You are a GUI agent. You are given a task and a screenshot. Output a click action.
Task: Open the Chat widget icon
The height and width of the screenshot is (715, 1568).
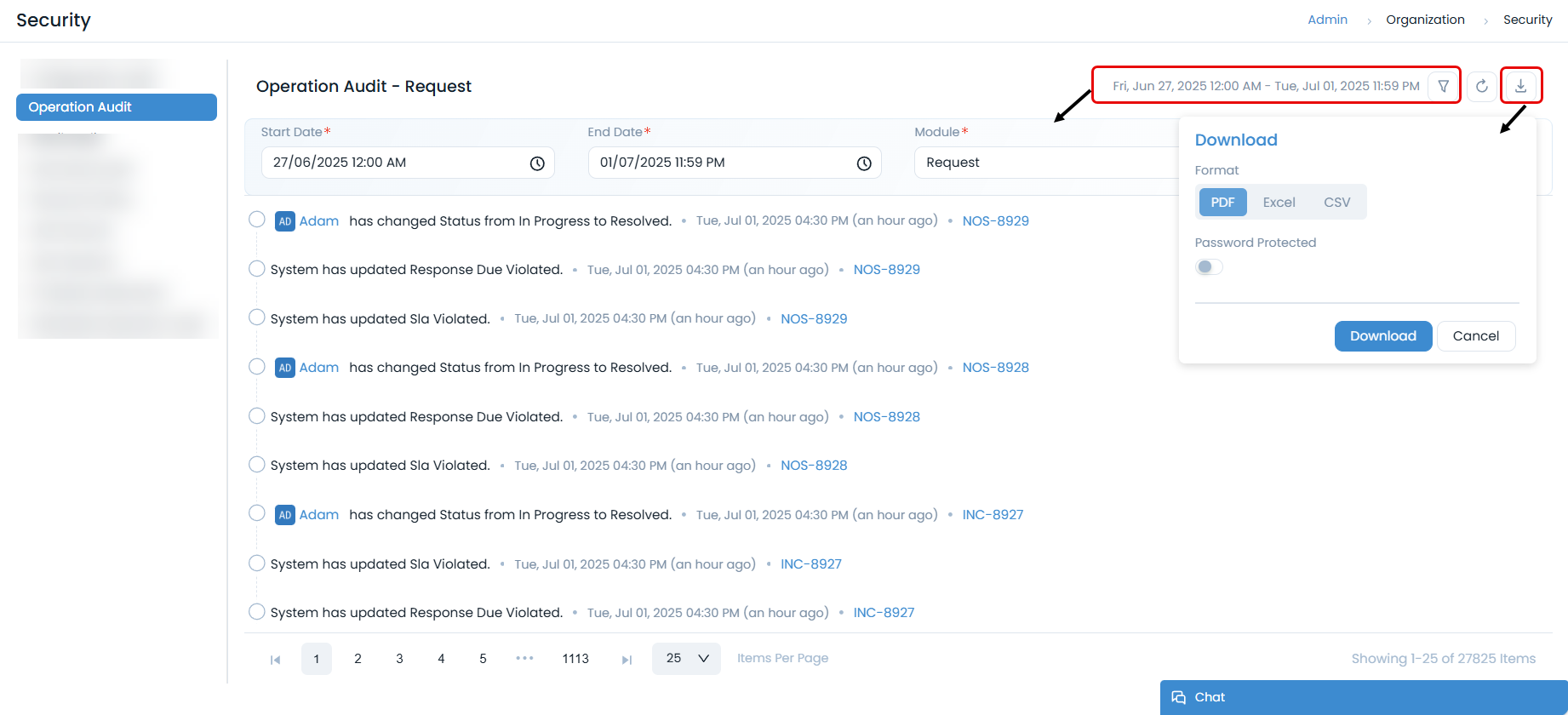[x=1179, y=697]
